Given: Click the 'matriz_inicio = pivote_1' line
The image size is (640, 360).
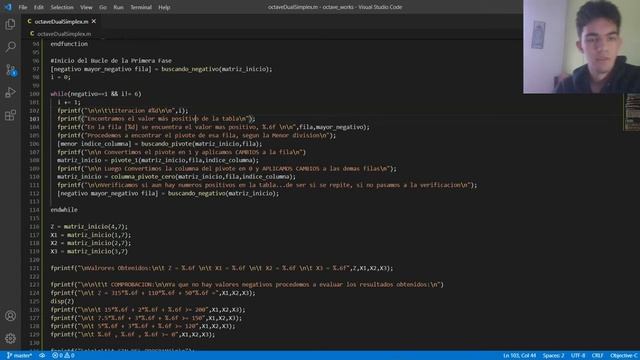Looking at the screenshot, I should (x=158, y=160).
